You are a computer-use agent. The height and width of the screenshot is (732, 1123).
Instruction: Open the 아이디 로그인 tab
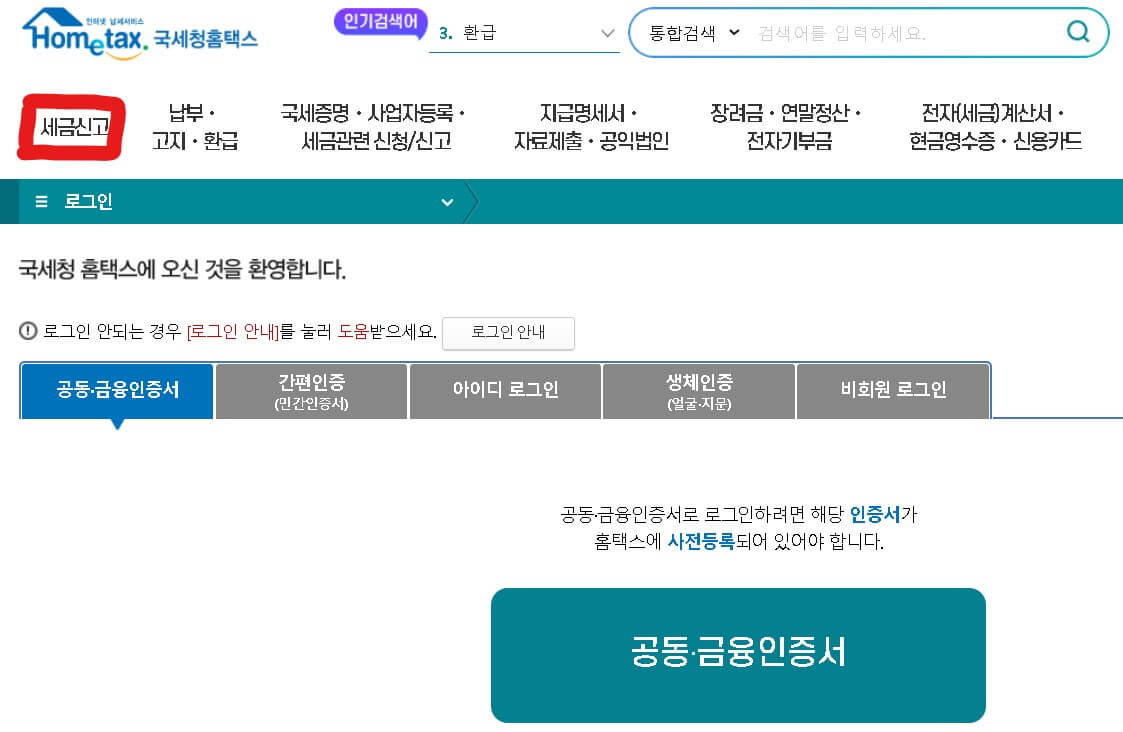point(505,391)
